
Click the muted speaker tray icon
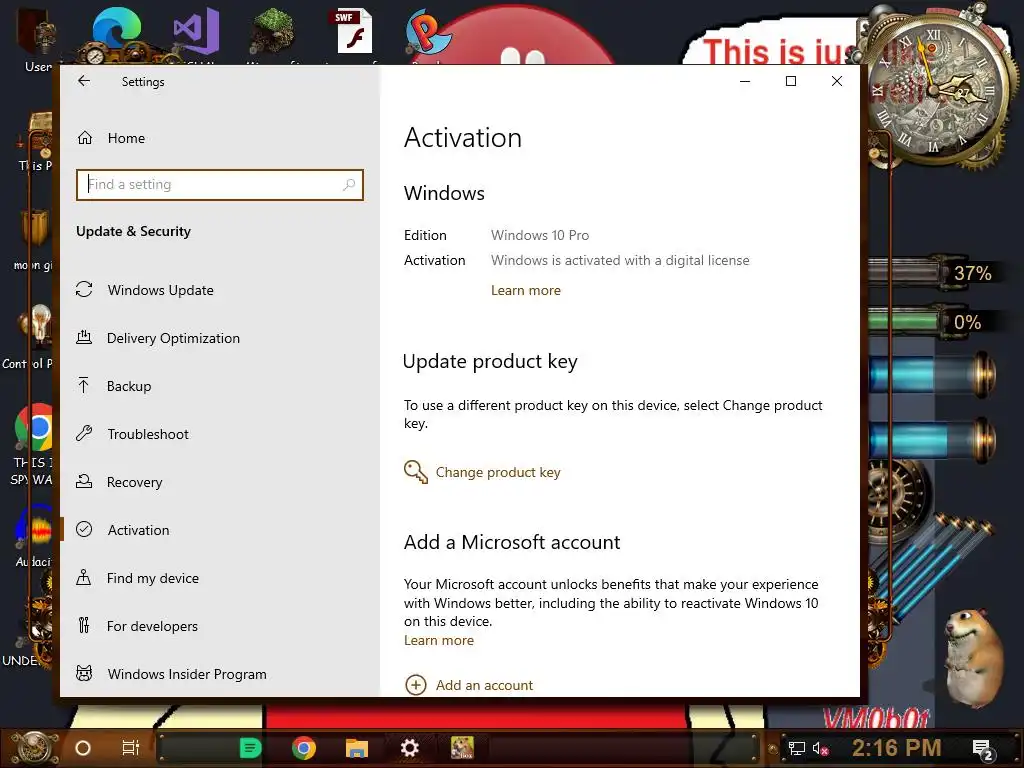tap(820, 748)
